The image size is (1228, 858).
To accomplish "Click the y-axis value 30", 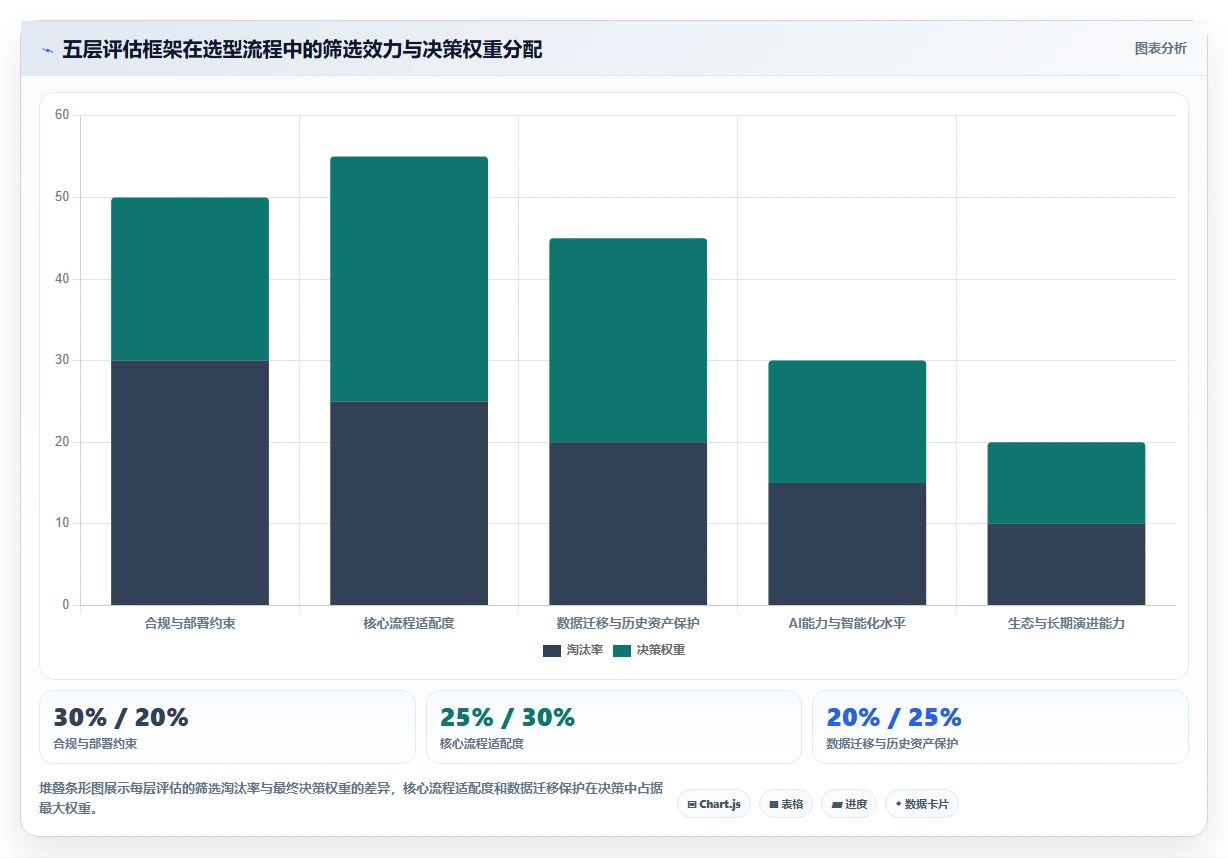I will tap(62, 360).
